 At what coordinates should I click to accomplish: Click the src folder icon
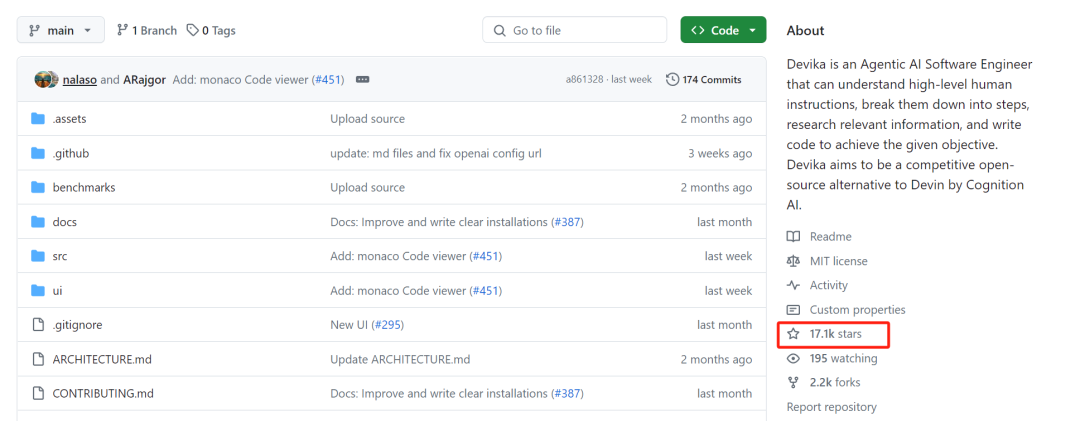click(38, 256)
